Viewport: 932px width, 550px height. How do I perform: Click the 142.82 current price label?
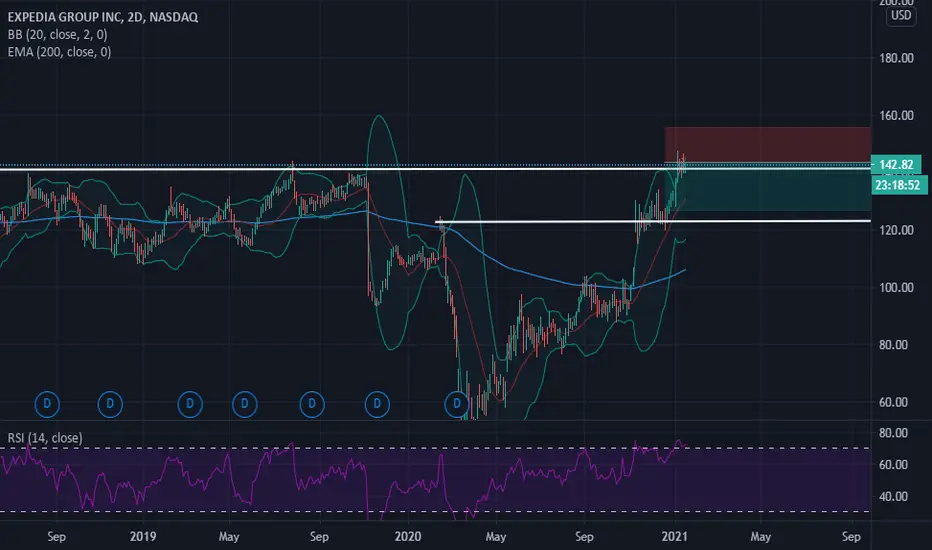[x=896, y=165]
